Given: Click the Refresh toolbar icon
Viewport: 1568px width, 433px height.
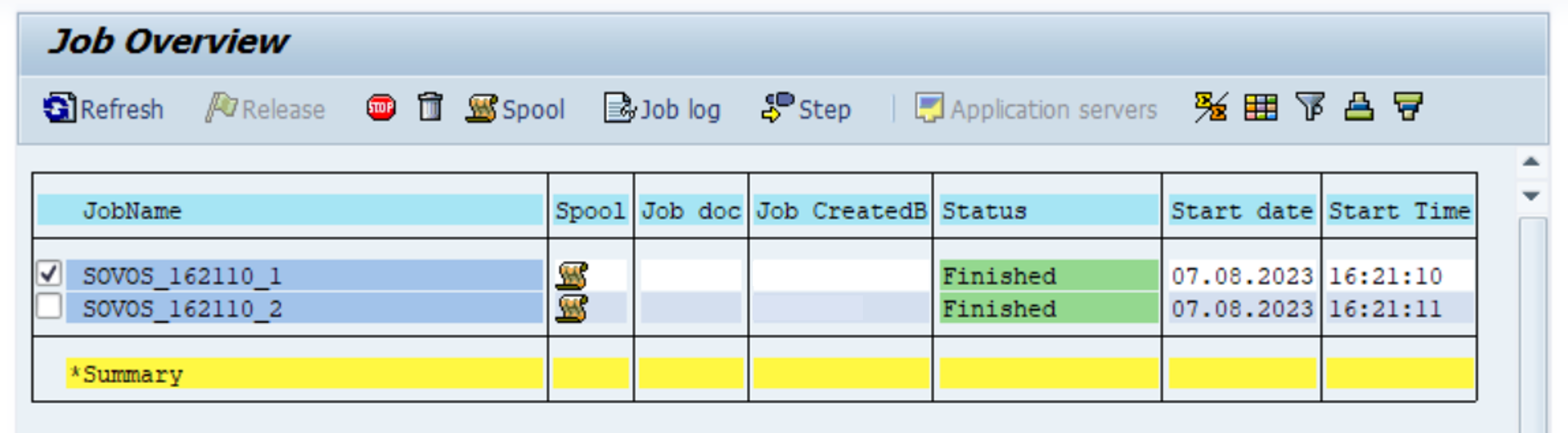Looking at the screenshot, I should [59, 108].
